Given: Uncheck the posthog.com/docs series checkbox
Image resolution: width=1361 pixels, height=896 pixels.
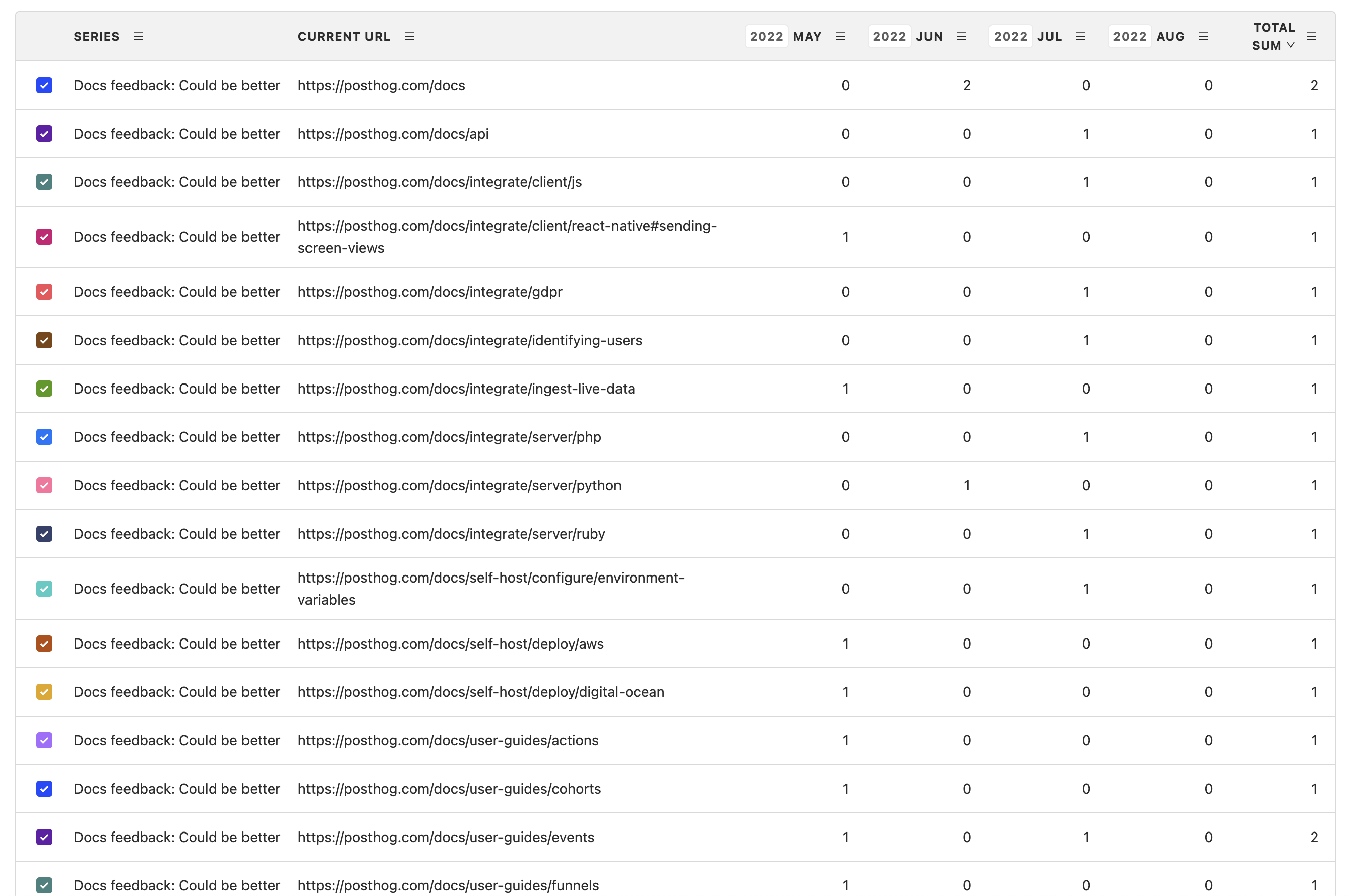Looking at the screenshot, I should point(44,85).
